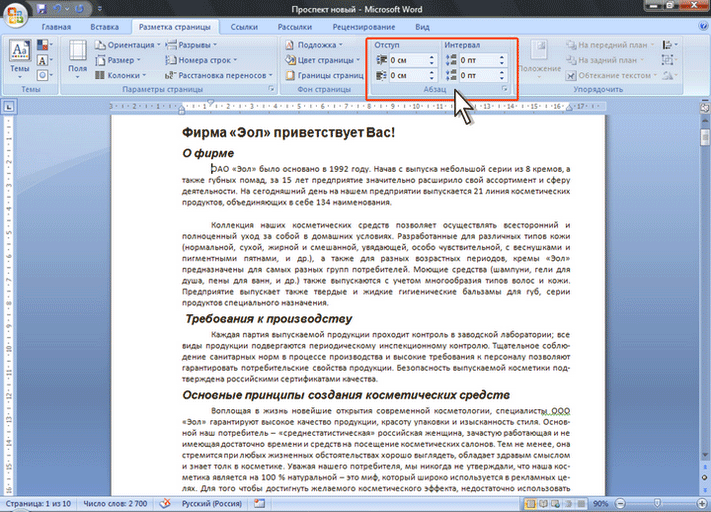Viewport: 711px width, 512px height.
Task: Open the round Office button menu
Action: (16, 15)
